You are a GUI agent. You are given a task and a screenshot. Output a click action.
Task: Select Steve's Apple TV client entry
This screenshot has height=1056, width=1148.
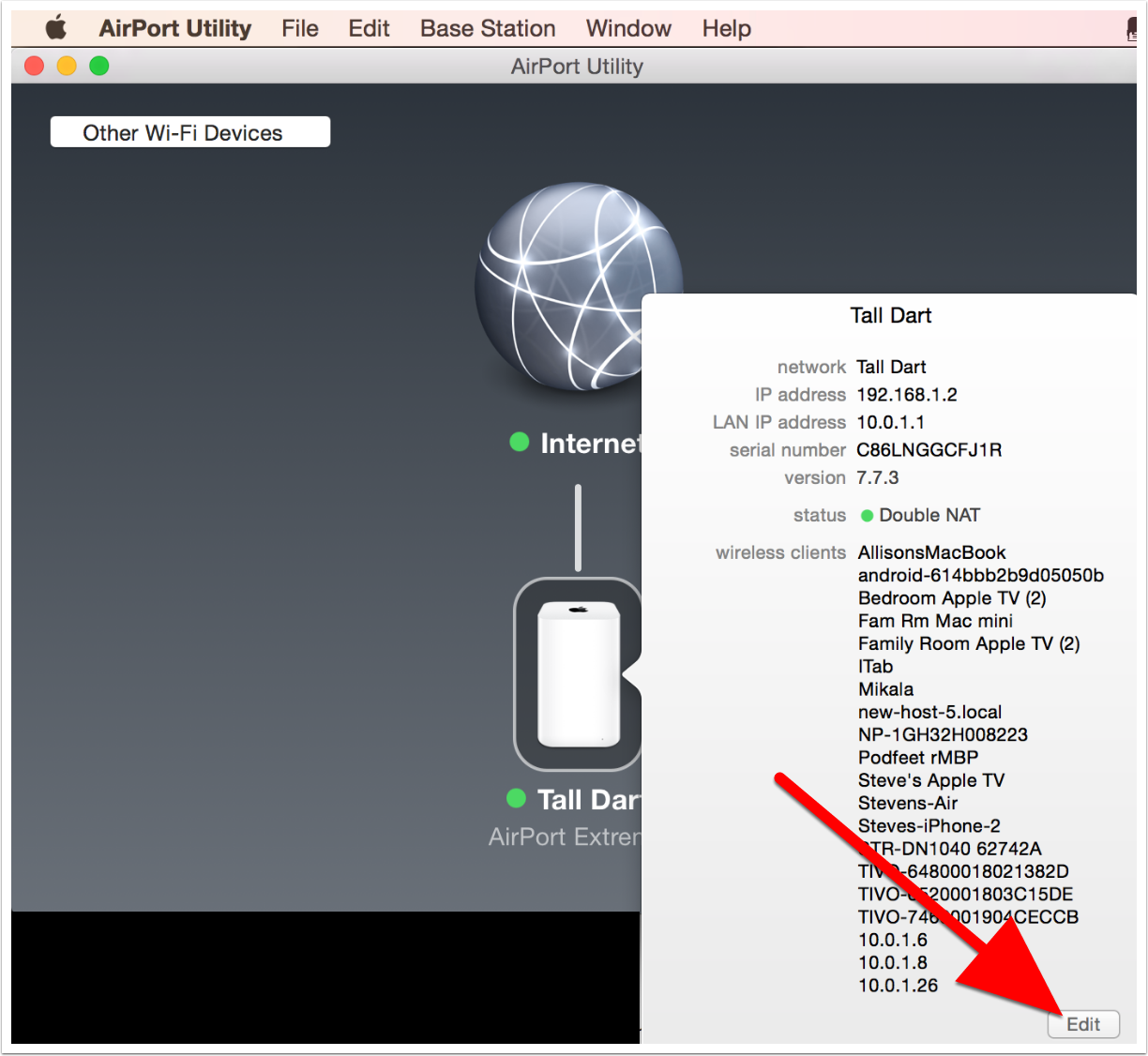click(930, 780)
